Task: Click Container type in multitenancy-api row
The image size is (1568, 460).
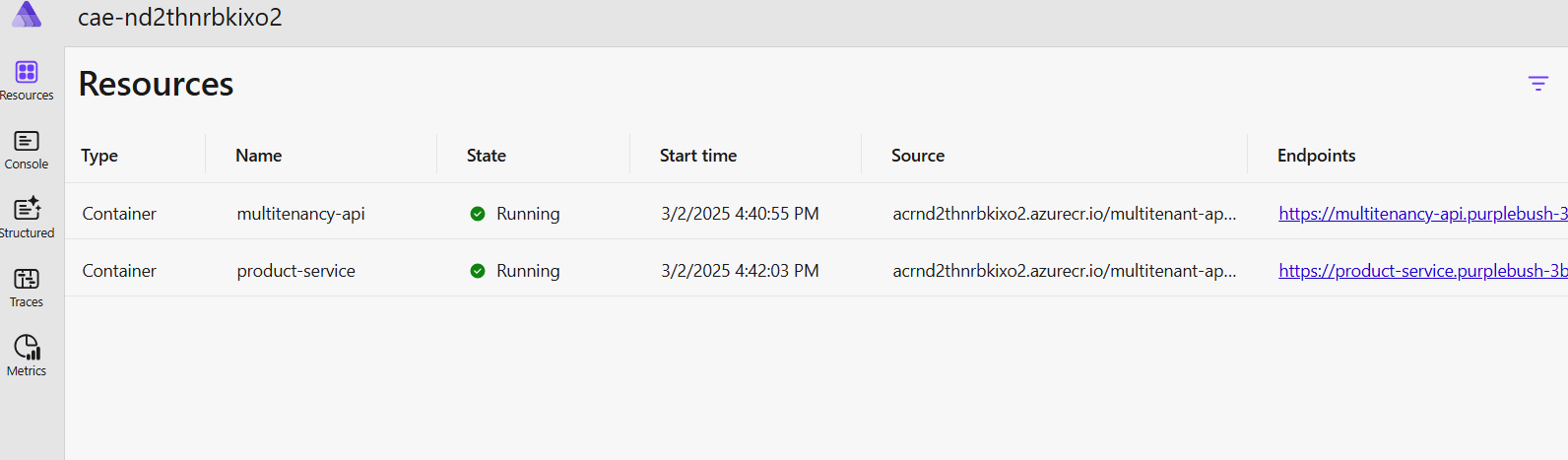Action: tap(119, 214)
